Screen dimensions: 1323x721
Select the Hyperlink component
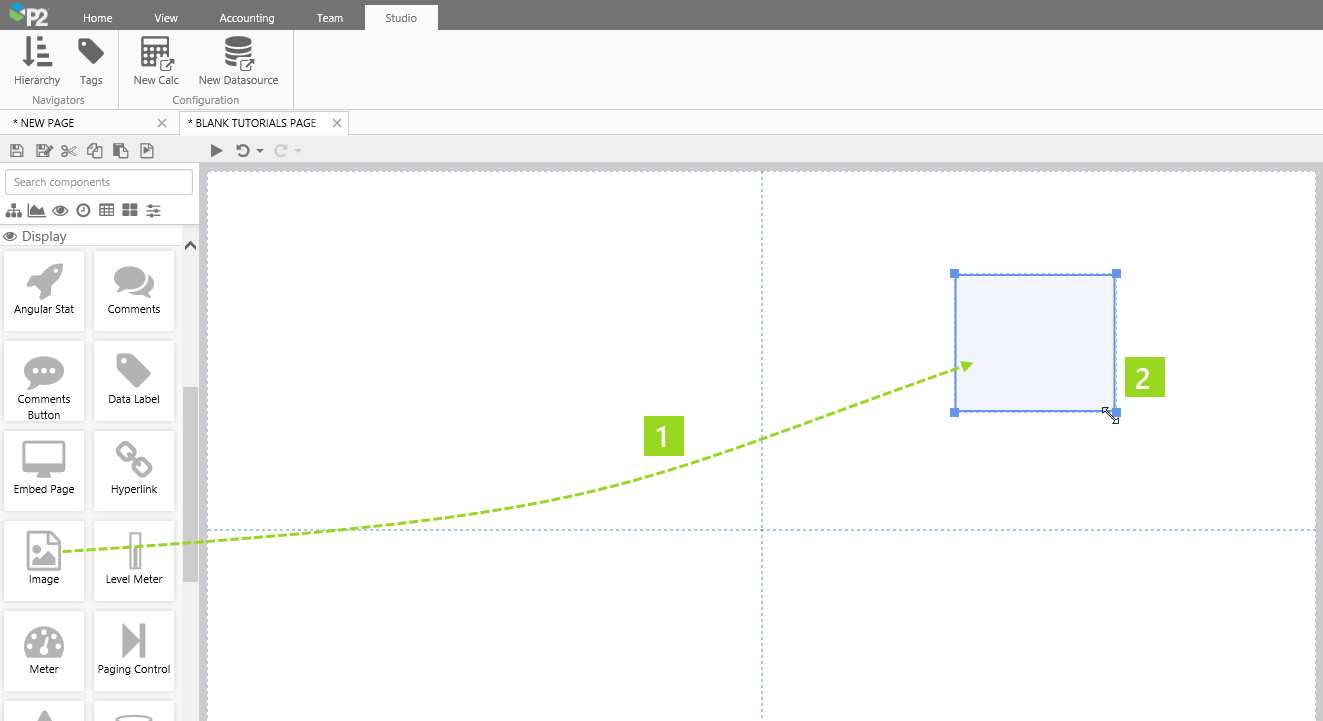tap(134, 471)
